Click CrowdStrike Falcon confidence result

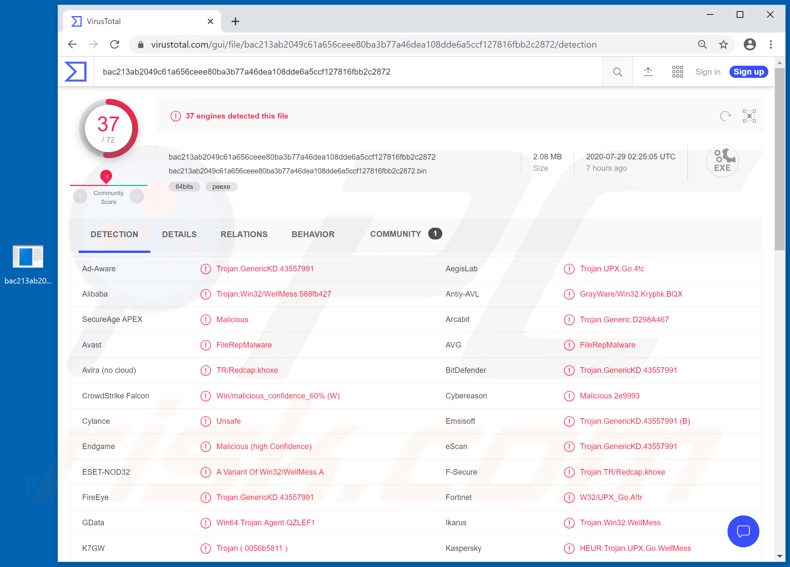tap(278, 396)
